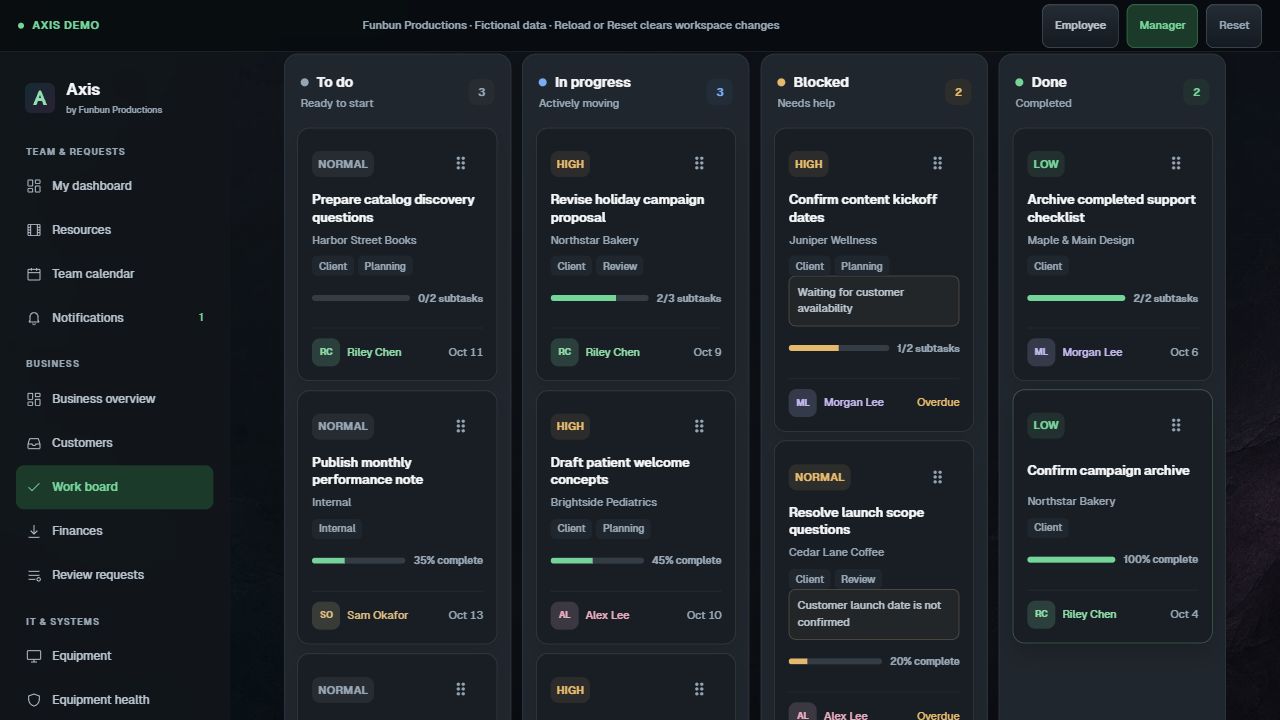Viewport: 1280px width, 720px height.
Task: Open the Customers page
Action: (x=114, y=443)
